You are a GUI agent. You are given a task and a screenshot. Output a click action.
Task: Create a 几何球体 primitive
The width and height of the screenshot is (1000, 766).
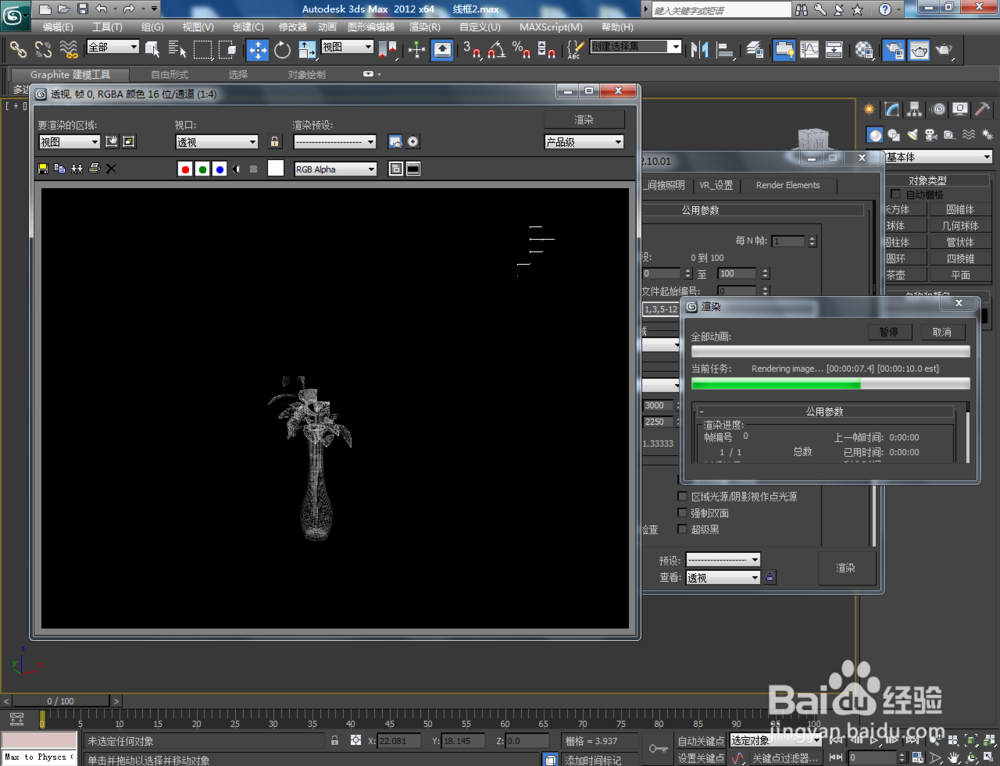click(x=960, y=226)
